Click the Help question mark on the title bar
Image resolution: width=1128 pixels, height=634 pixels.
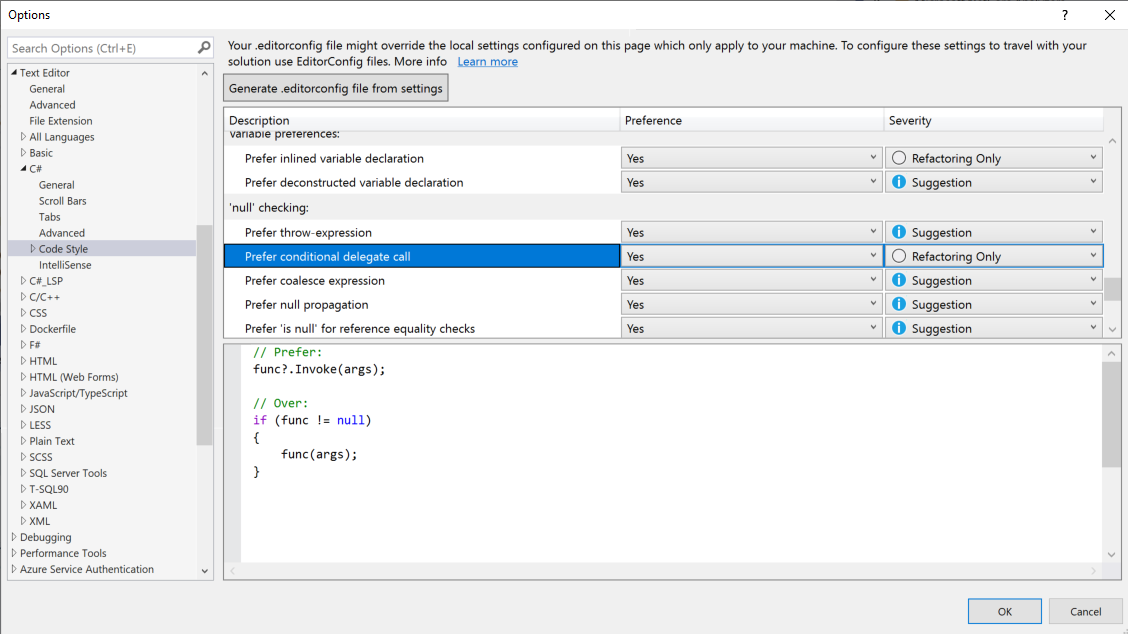click(1064, 15)
